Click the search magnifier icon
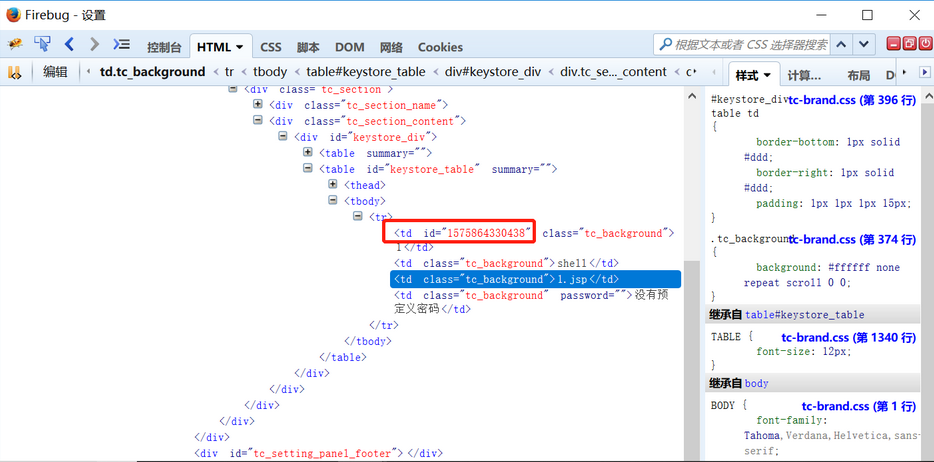The image size is (934, 462). [665, 45]
